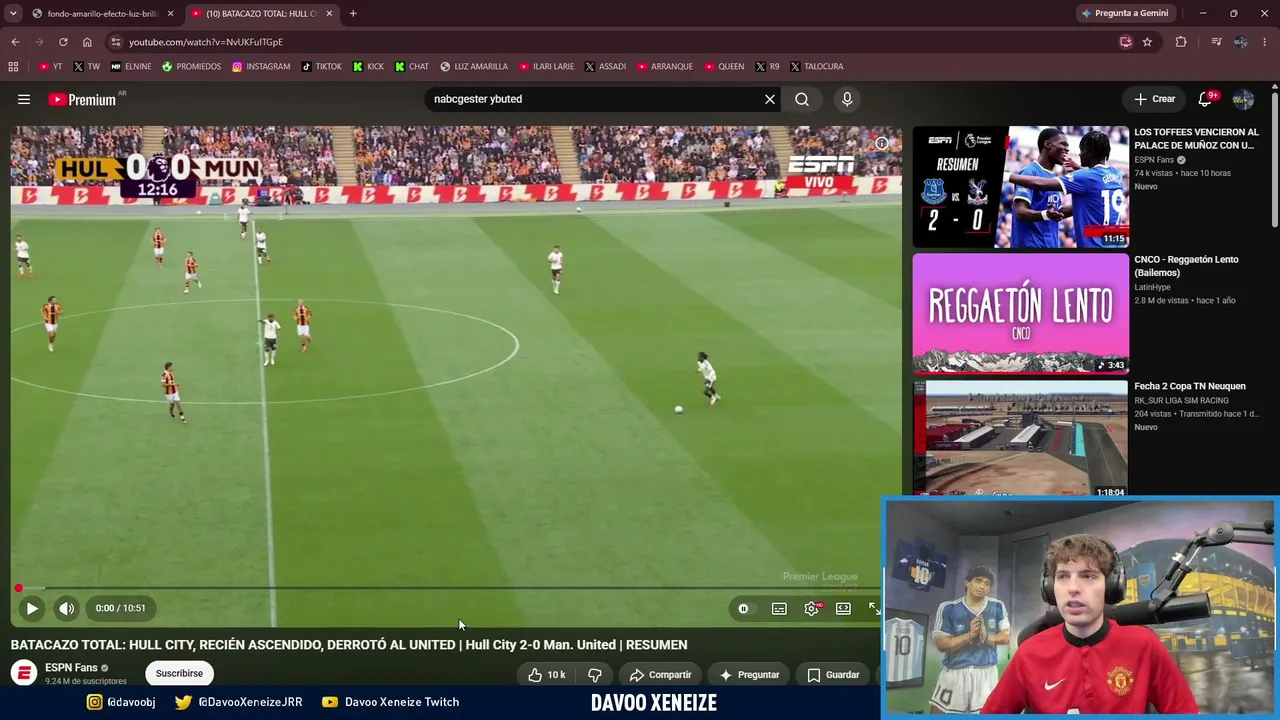The height and width of the screenshot is (720, 1280).
Task: Toggle subtitles on the video player
Action: pos(779,608)
